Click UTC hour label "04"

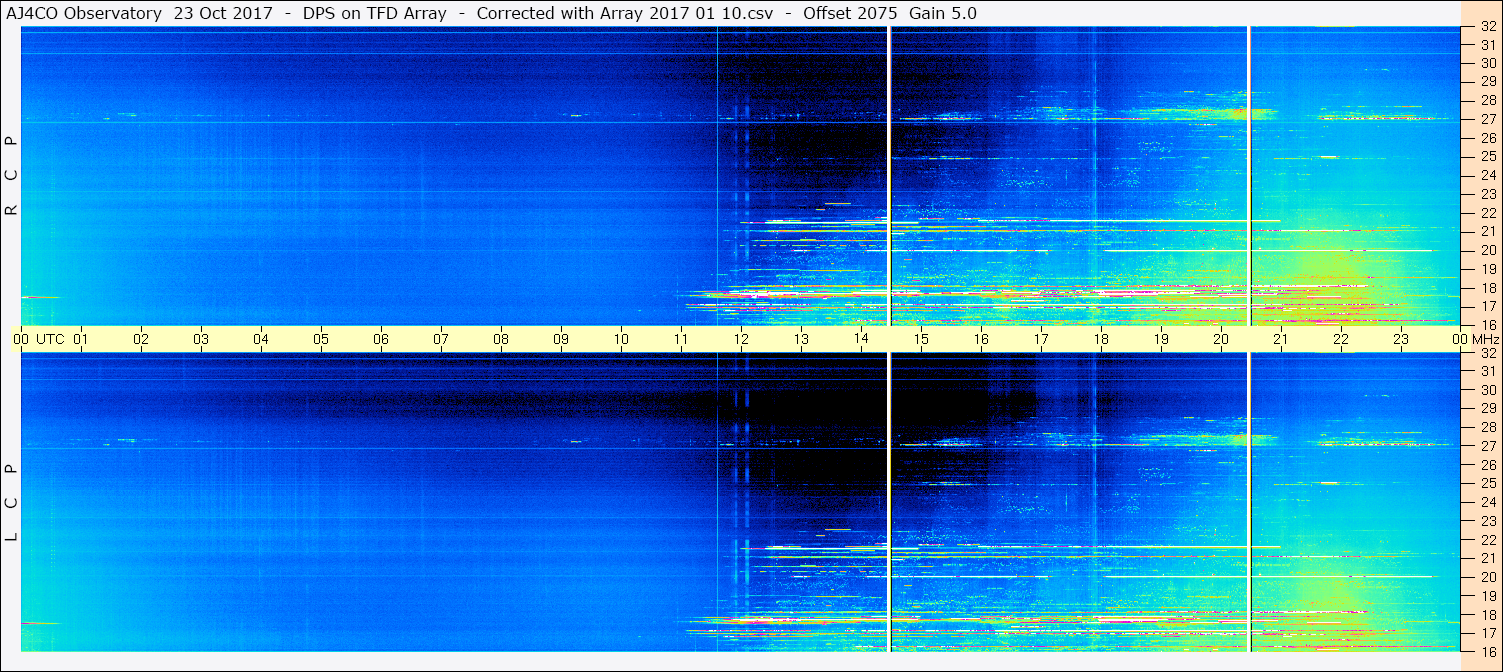pos(261,339)
